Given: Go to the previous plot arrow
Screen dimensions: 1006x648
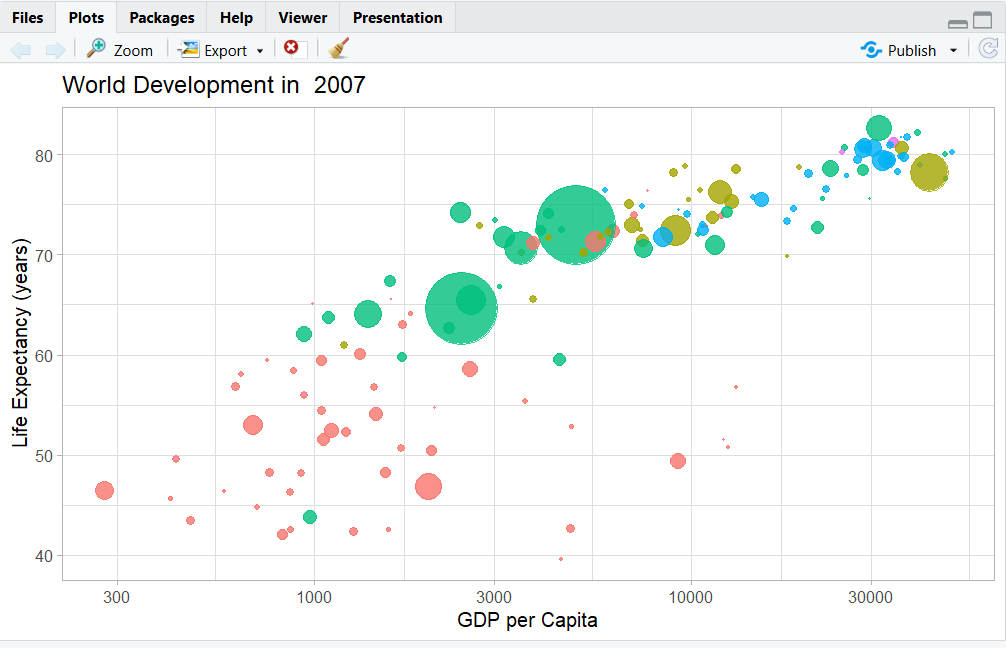Looking at the screenshot, I should click(21, 50).
